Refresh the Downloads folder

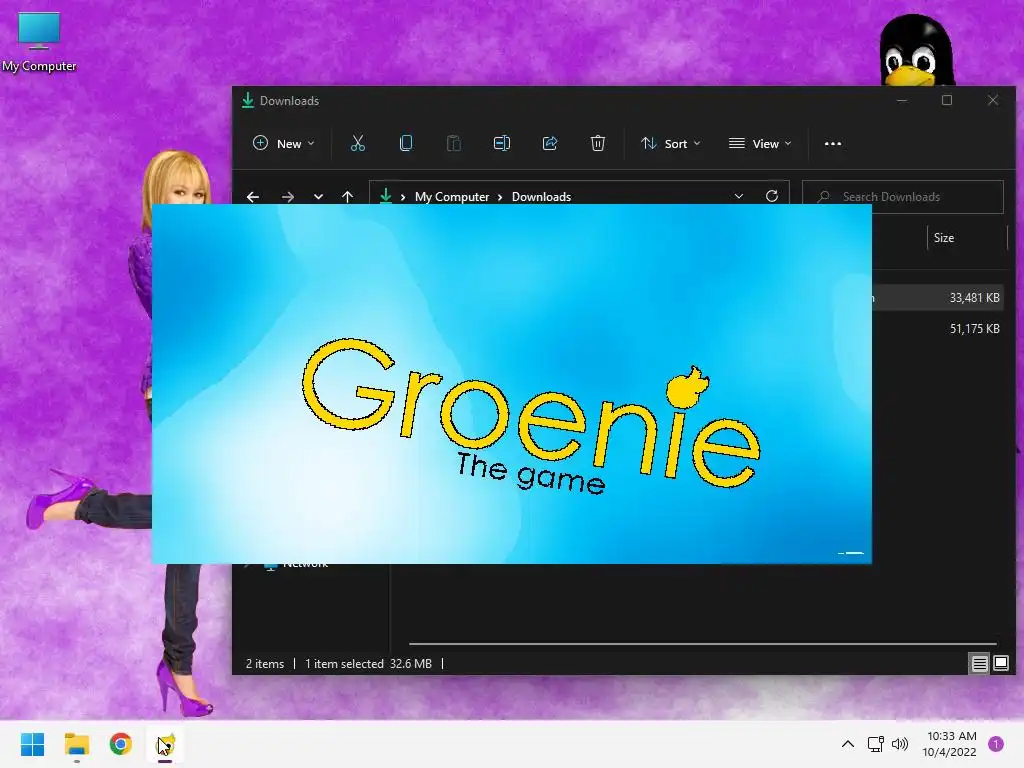coord(772,197)
